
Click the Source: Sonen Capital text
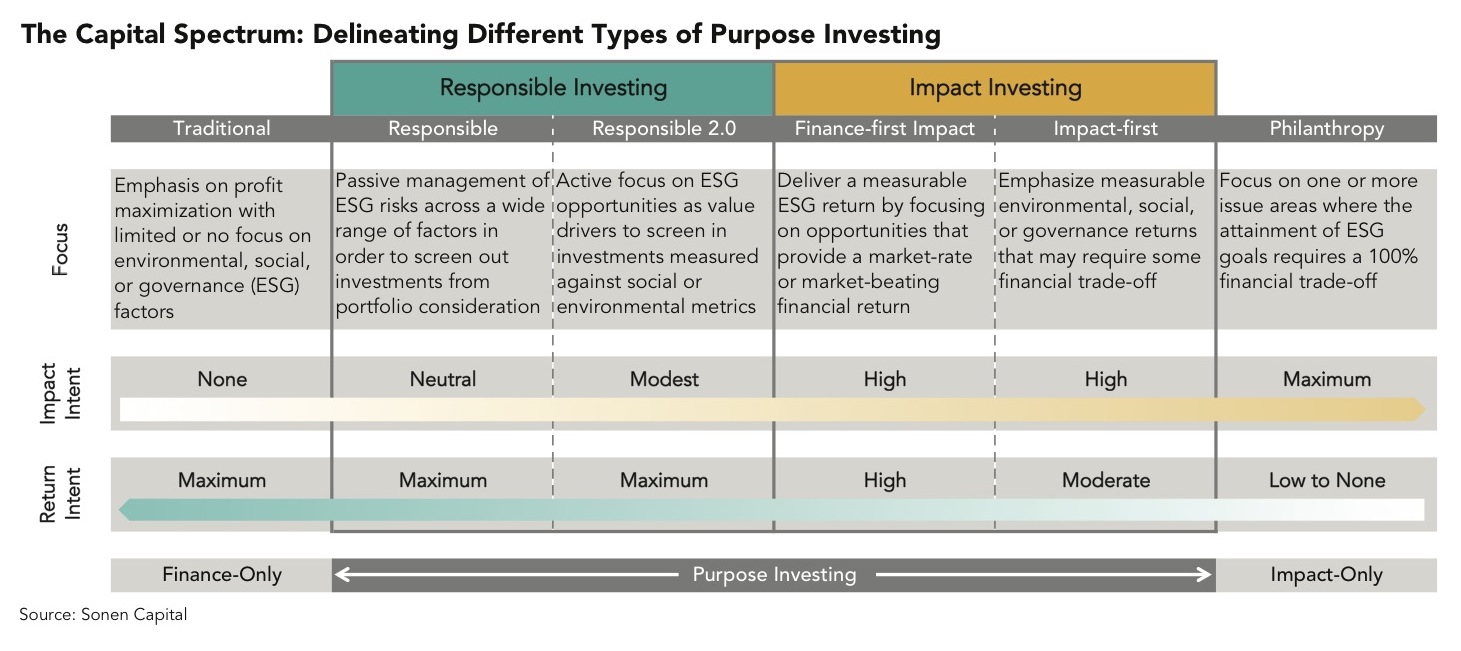coord(103,615)
